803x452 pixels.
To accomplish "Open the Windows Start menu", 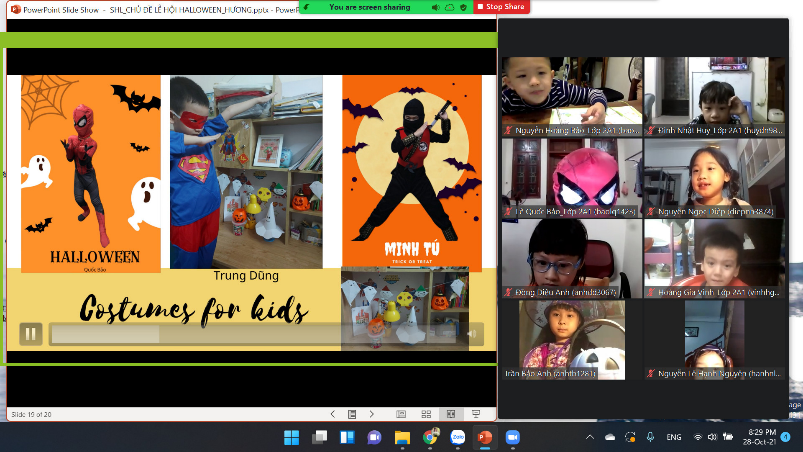I will pyautogui.click(x=291, y=437).
